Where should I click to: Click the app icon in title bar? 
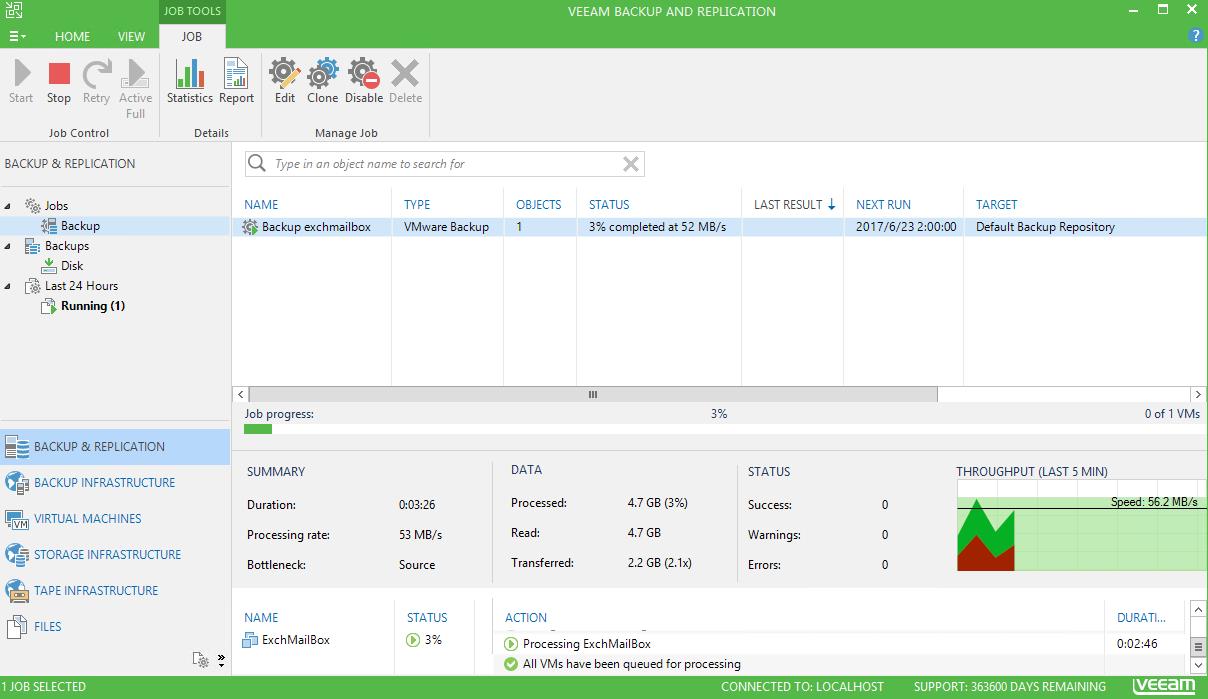(14, 12)
